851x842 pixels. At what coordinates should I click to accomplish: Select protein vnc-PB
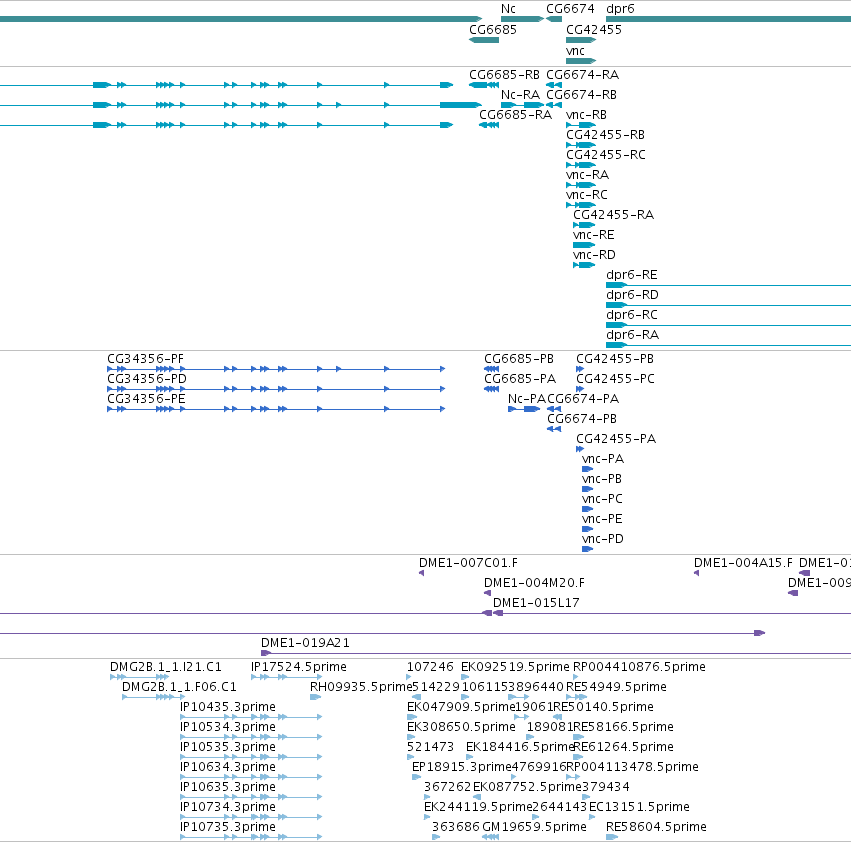[602, 479]
